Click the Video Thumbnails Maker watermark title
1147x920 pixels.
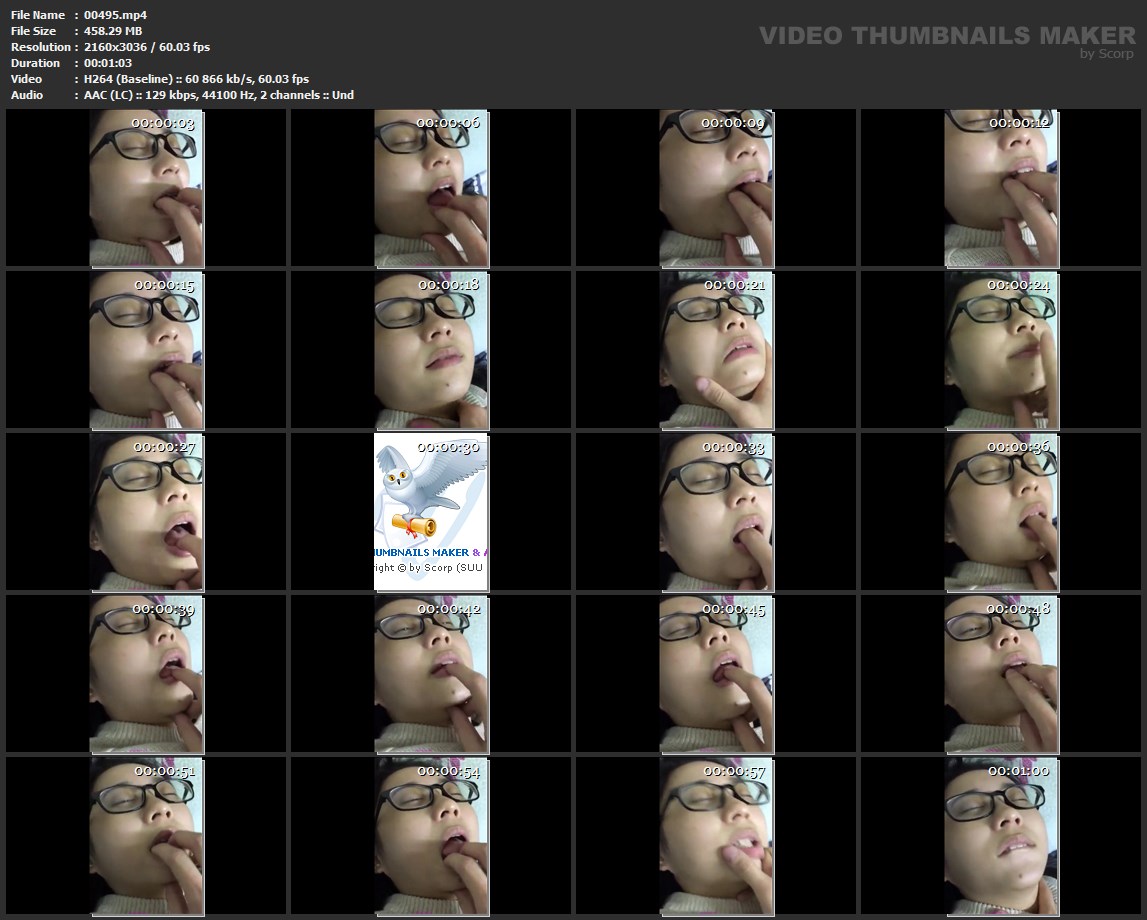946,36
